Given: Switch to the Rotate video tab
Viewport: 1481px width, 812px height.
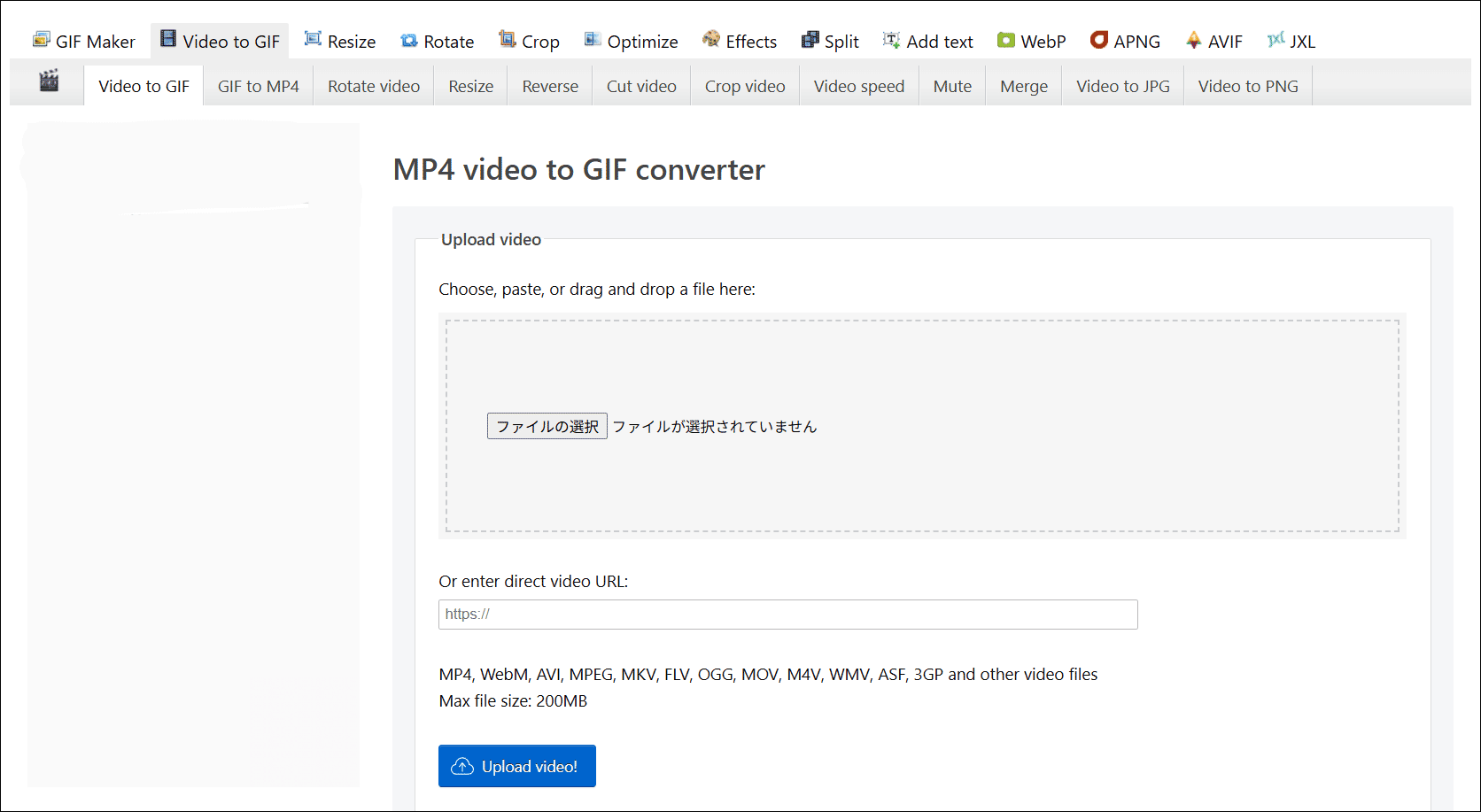Looking at the screenshot, I should (x=374, y=86).
